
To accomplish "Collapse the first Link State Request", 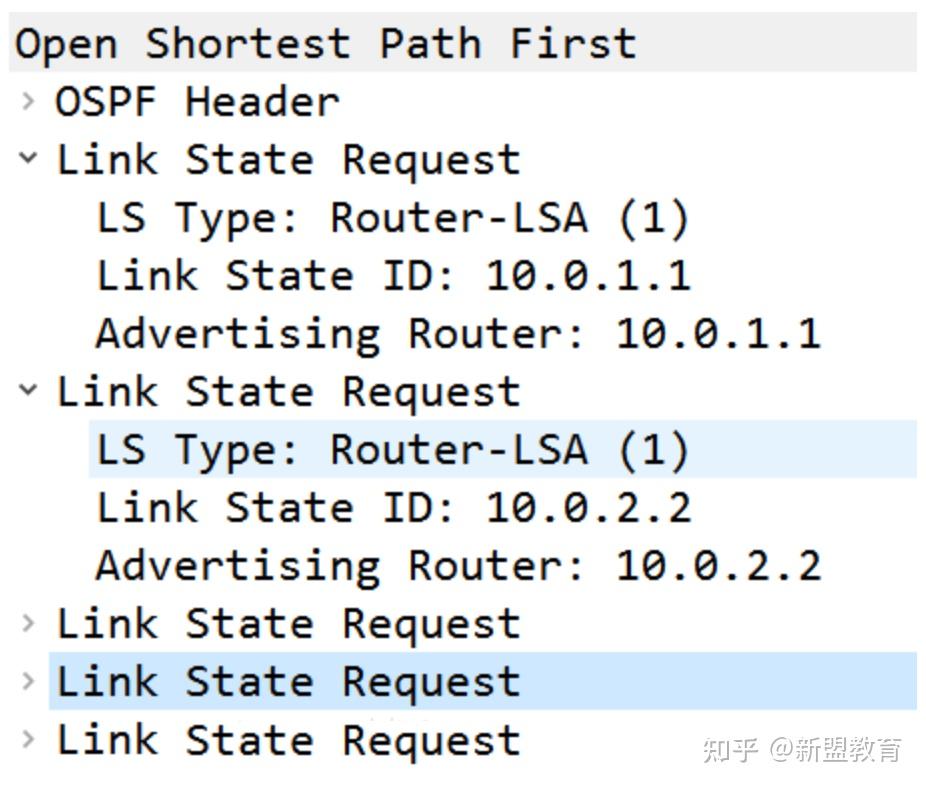I will click(27, 159).
